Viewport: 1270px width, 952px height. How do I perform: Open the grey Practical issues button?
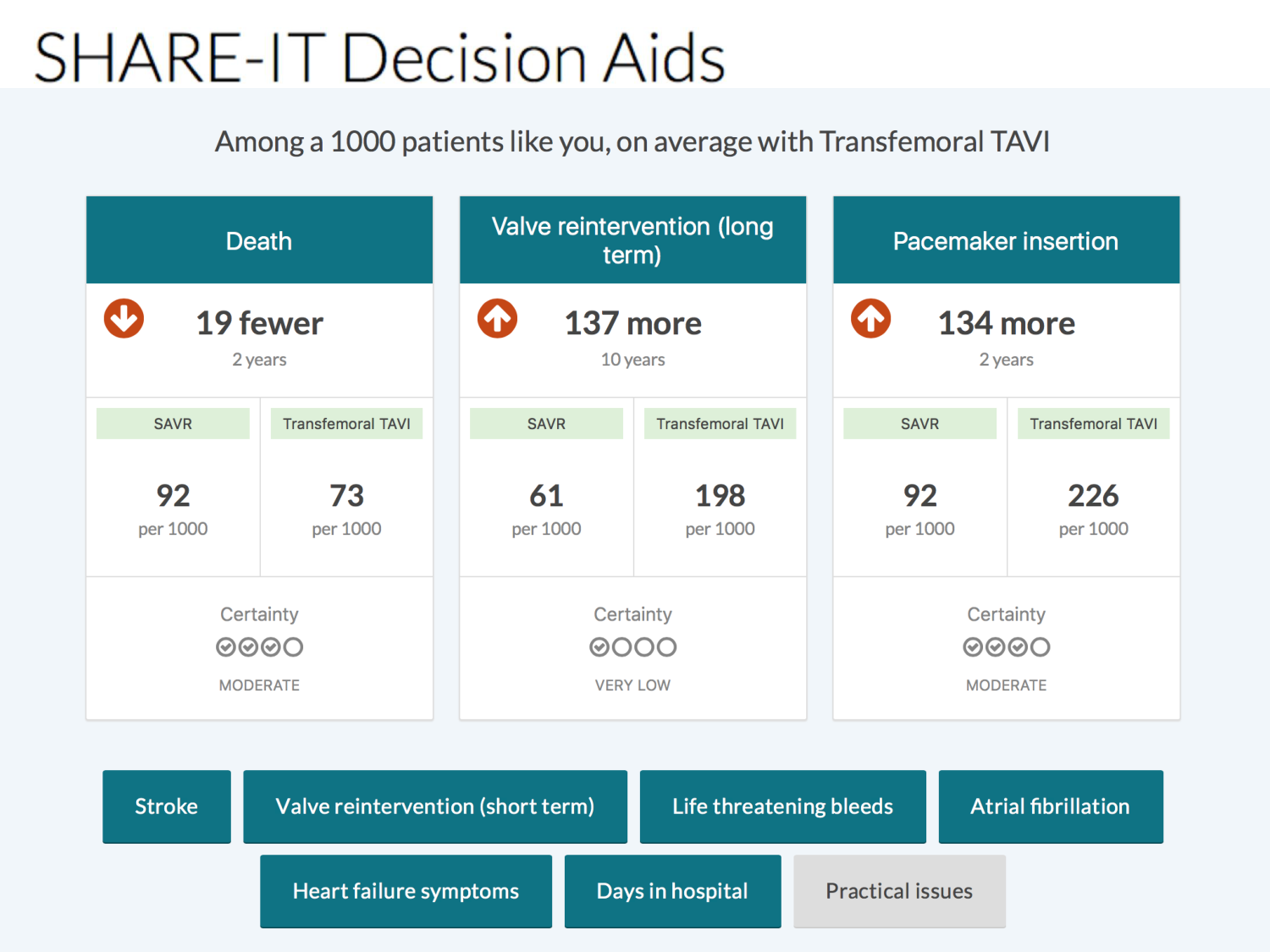899,891
